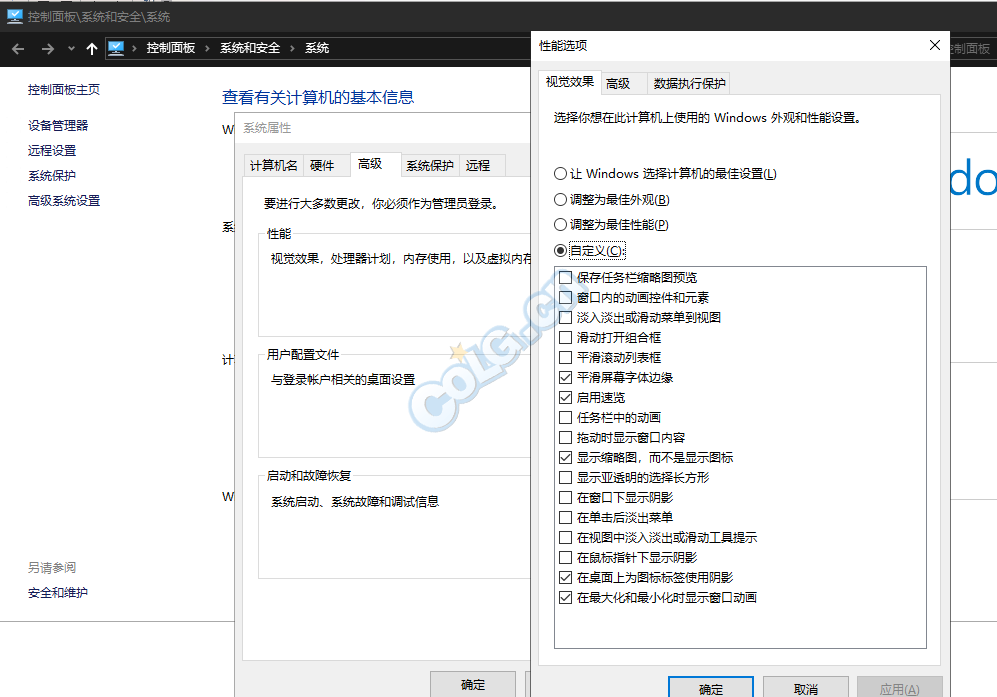997x697 pixels.
Task: Go up one level with the Up arrow
Action: coord(92,48)
